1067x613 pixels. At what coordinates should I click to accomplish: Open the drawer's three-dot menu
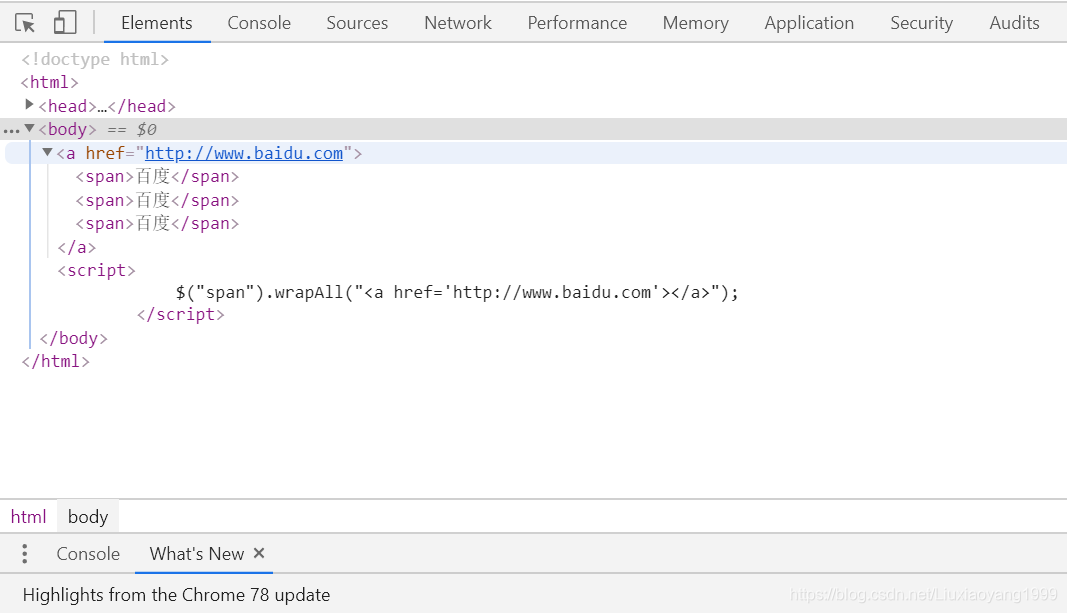coord(24,554)
